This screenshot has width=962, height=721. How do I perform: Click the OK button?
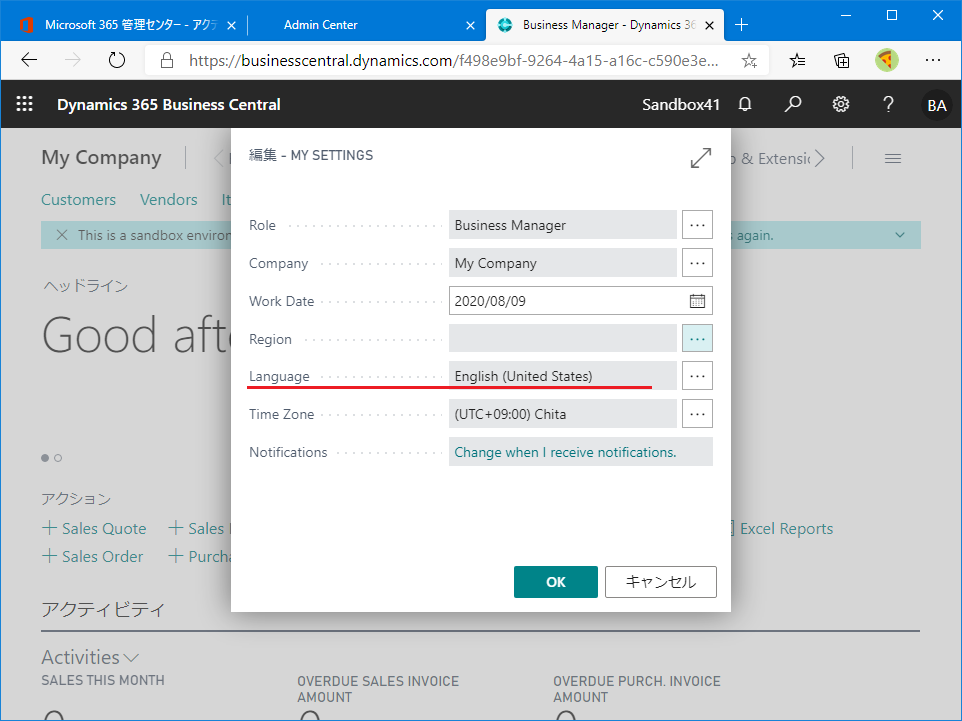click(x=556, y=582)
